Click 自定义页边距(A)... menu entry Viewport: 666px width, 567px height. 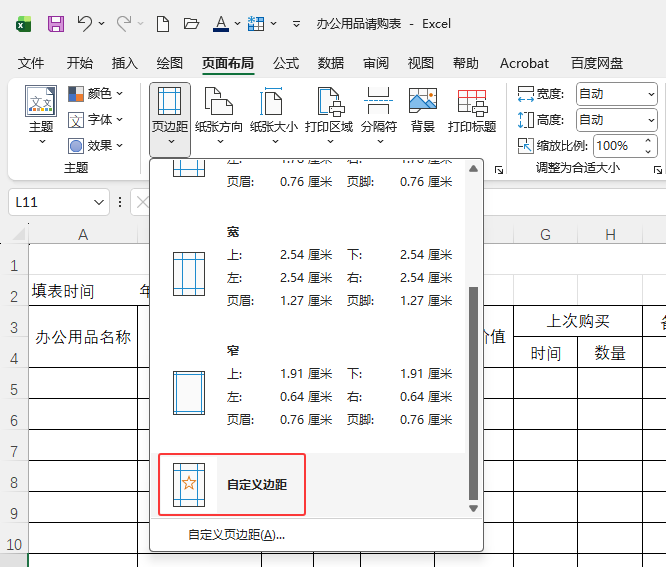[236, 535]
